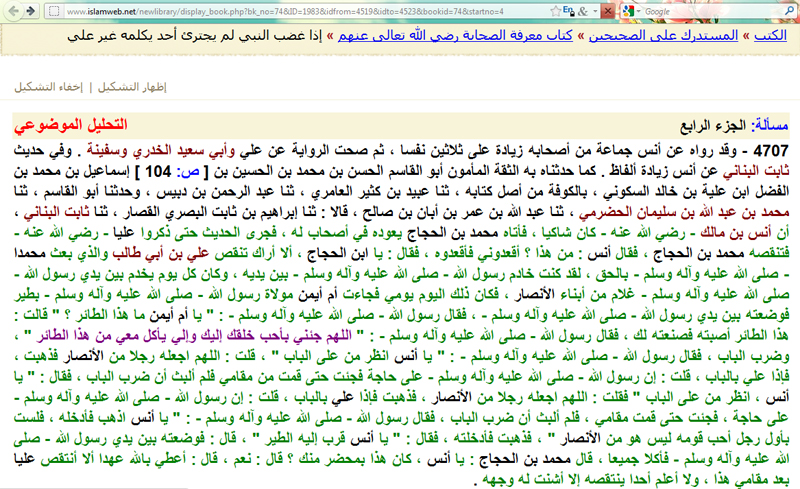Toggle إخفاء التشكيل to hide diacritics

[48, 87]
